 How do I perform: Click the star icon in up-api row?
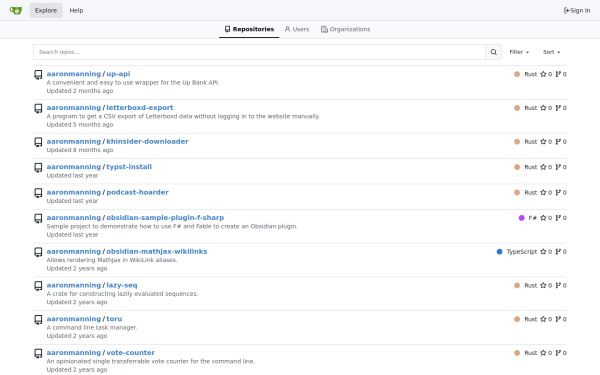click(x=543, y=74)
